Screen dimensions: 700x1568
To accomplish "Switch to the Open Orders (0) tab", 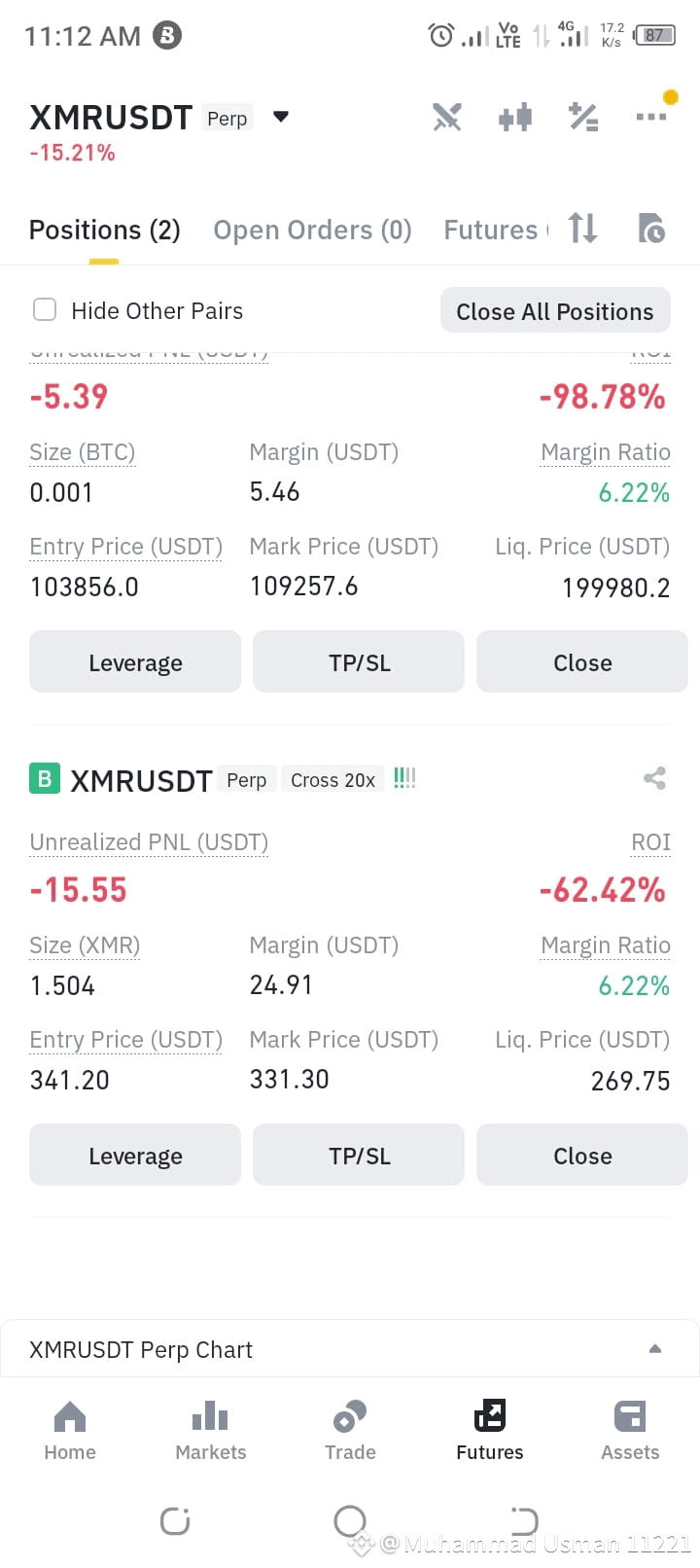I will pos(312,230).
